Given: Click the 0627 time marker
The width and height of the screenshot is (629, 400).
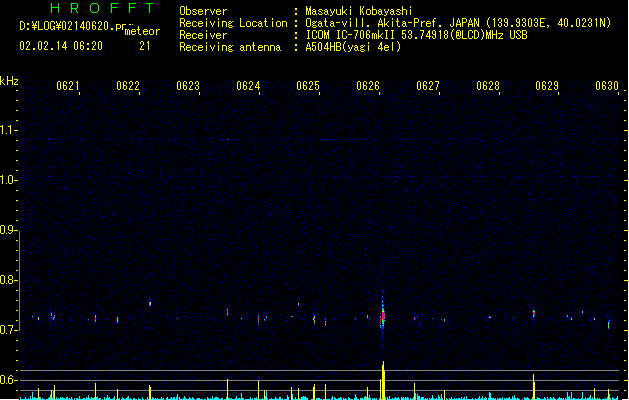Looking at the screenshot, I should click(428, 86).
